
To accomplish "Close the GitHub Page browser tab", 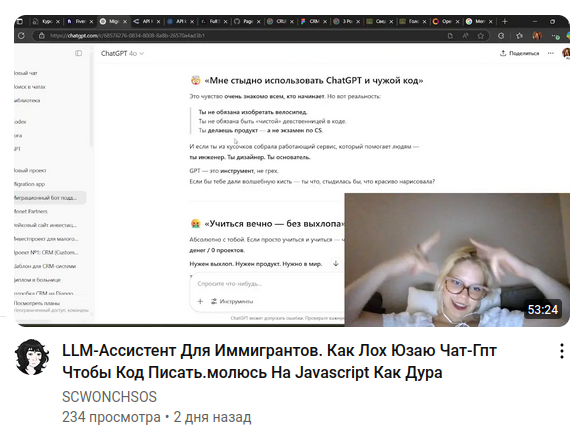I will pyautogui.click(x=259, y=22).
